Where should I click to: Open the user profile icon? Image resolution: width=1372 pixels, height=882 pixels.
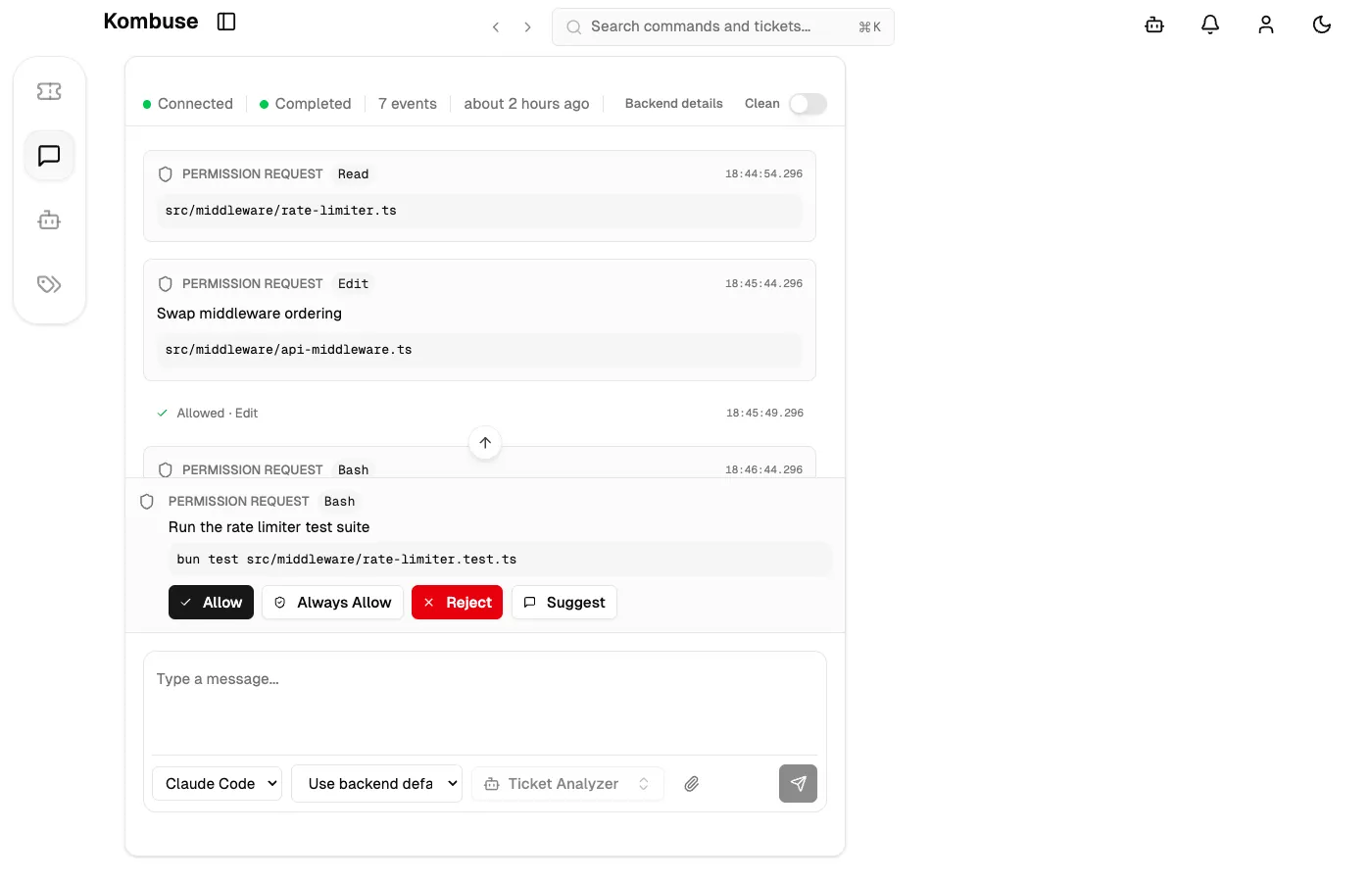[1265, 24]
